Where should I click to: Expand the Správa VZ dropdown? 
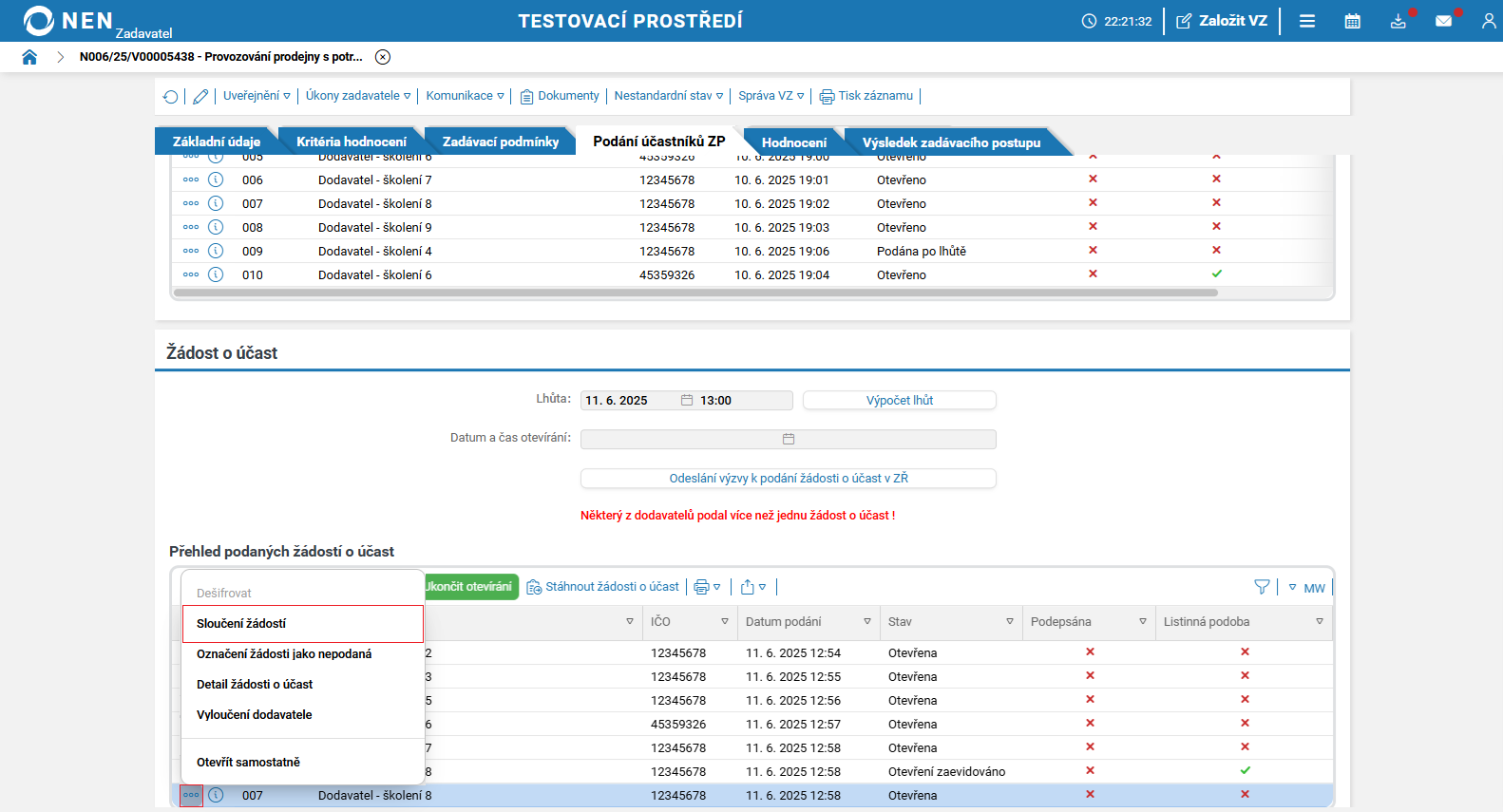pos(771,96)
